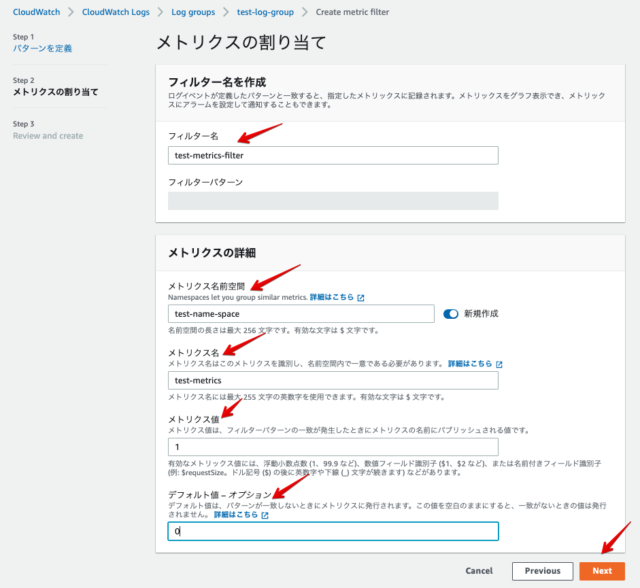Image resolution: width=640 pixels, height=588 pixels.
Task: Select Step 2 メトリクスの割り当て in sidebar
Action: point(55,92)
